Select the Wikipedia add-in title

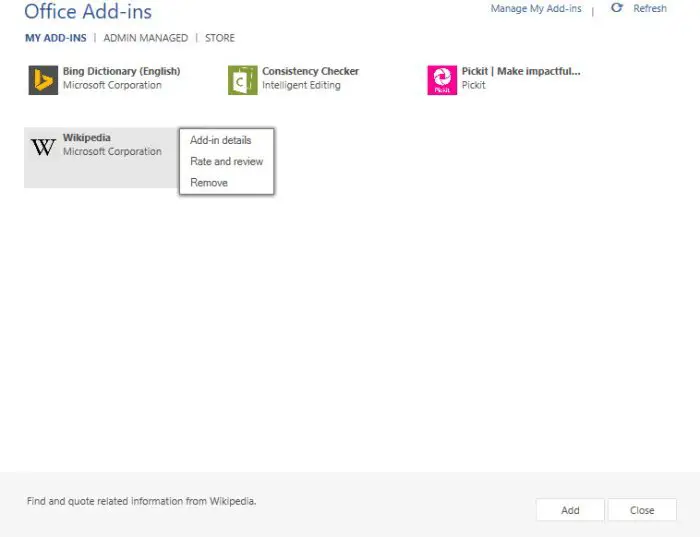pyautogui.click(x=87, y=137)
